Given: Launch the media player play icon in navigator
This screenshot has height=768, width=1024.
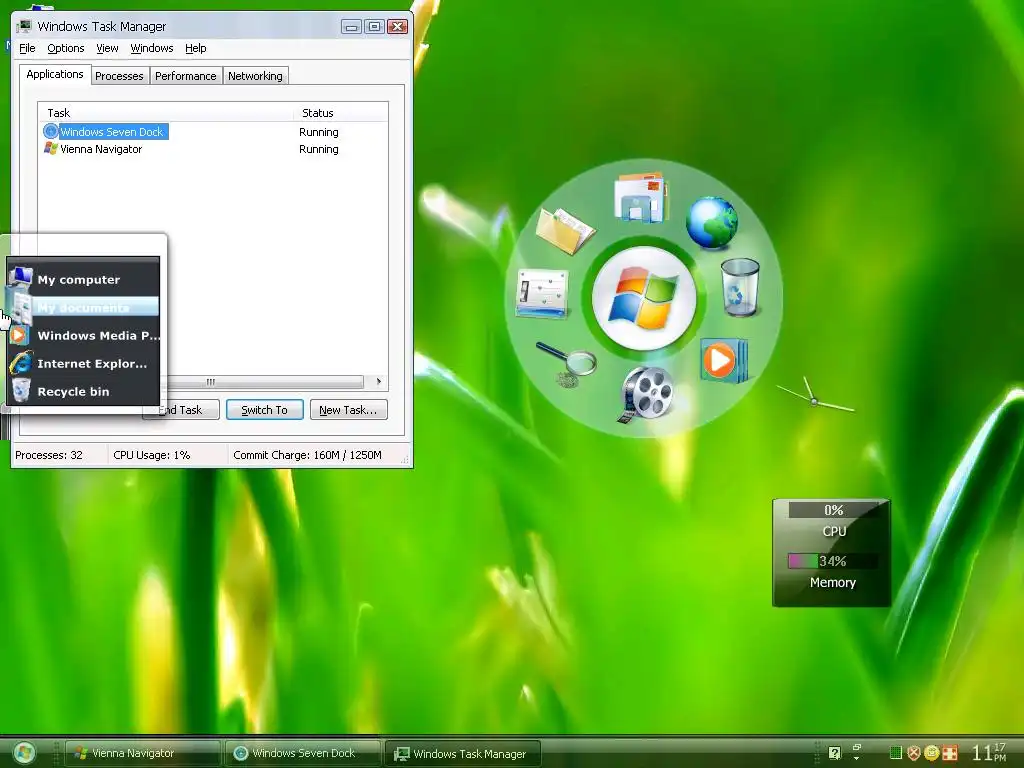Looking at the screenshot, I should tap(724, 360).
